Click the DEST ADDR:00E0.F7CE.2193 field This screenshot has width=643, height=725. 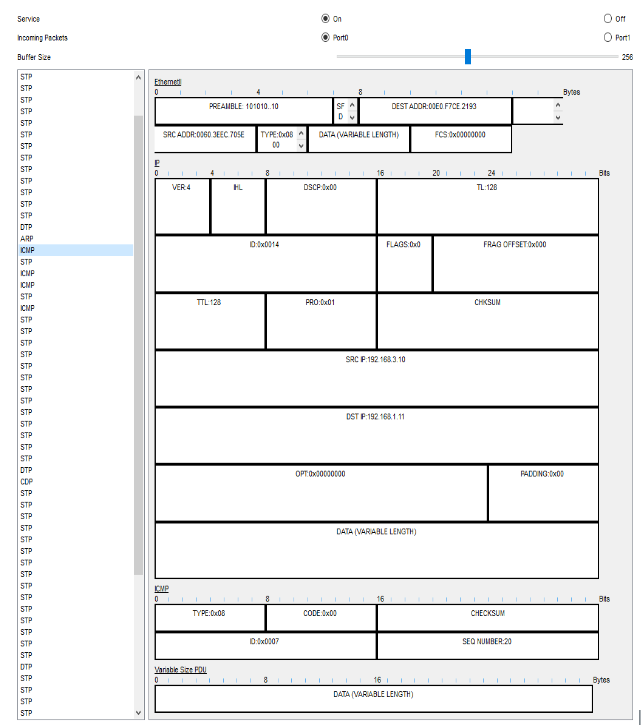[x=435, y=111]
